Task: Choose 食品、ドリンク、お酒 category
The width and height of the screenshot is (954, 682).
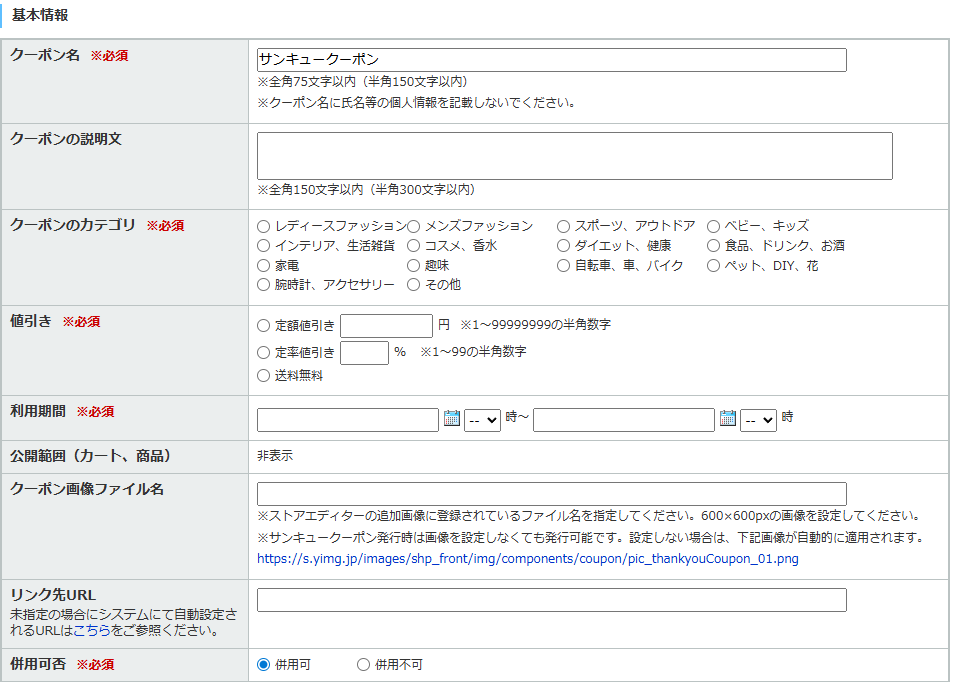Action: [x=713, y=246]
